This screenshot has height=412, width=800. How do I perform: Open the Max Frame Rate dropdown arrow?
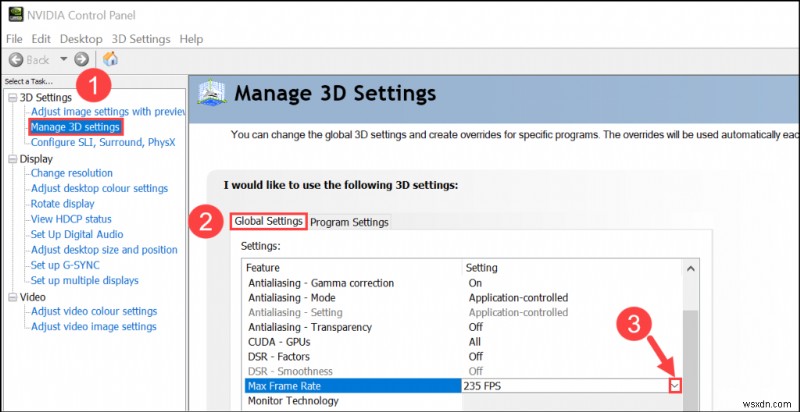tap(674, 385)
